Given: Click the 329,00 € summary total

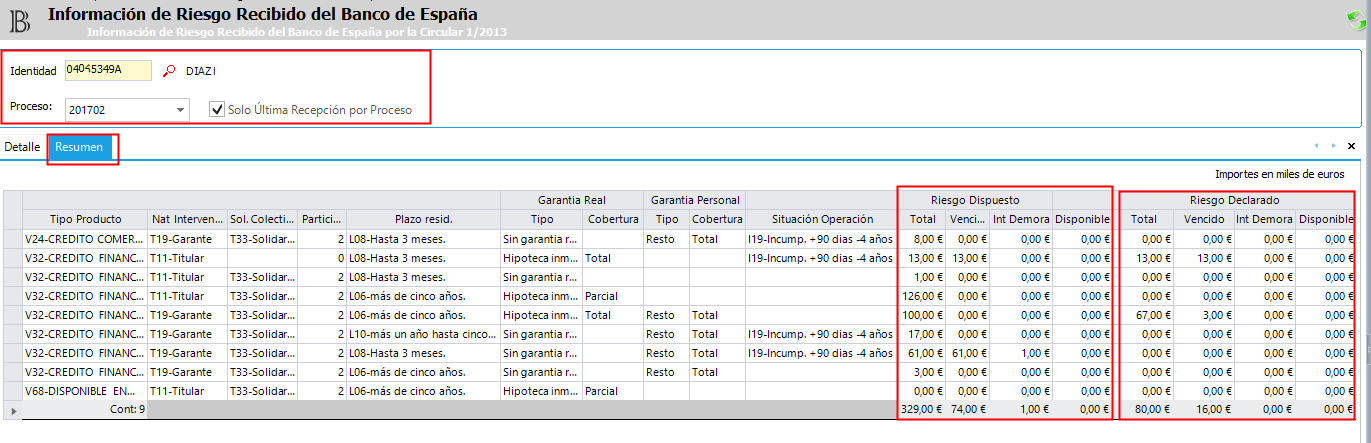Looking at the screenshot, I should pos(922,409).
